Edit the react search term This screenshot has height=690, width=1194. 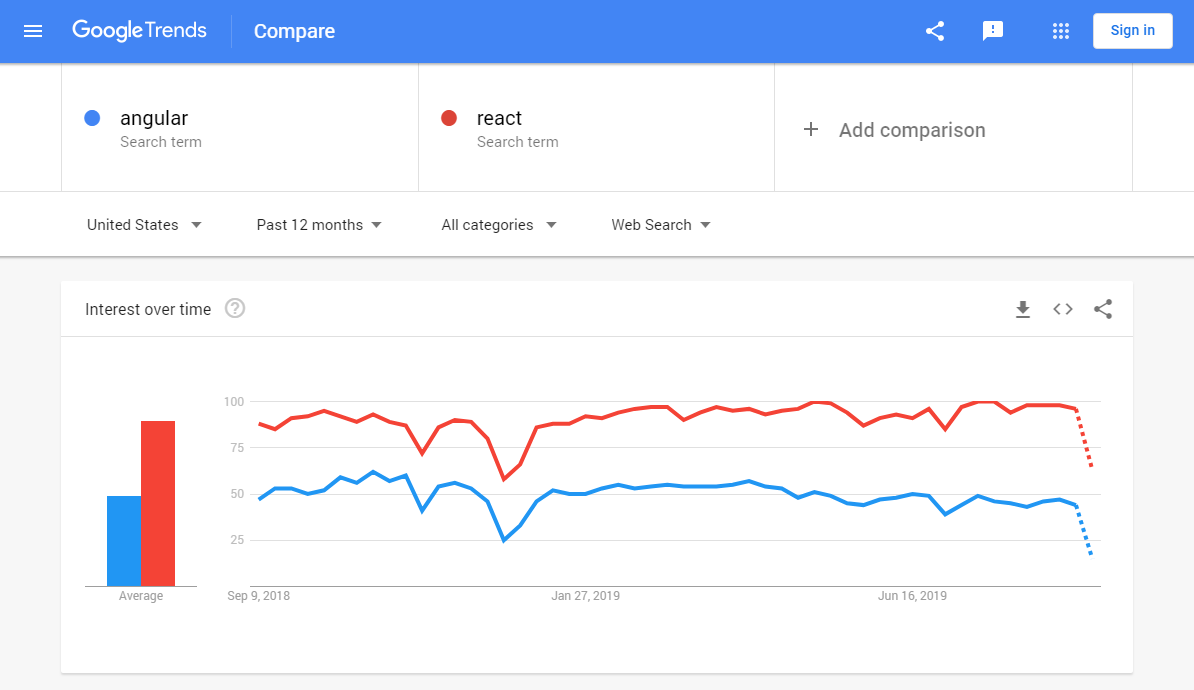[500, 119]
